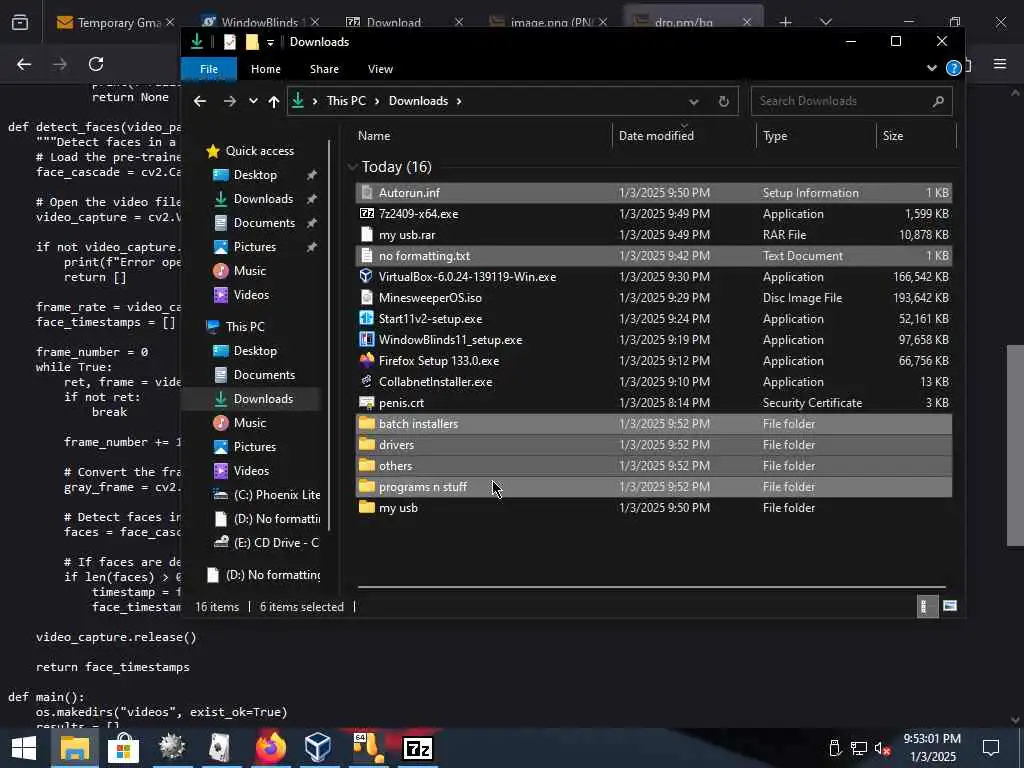This screenshot has width=1024, height=768.
Task: Open the View ribbon tab
Action: 380,69
